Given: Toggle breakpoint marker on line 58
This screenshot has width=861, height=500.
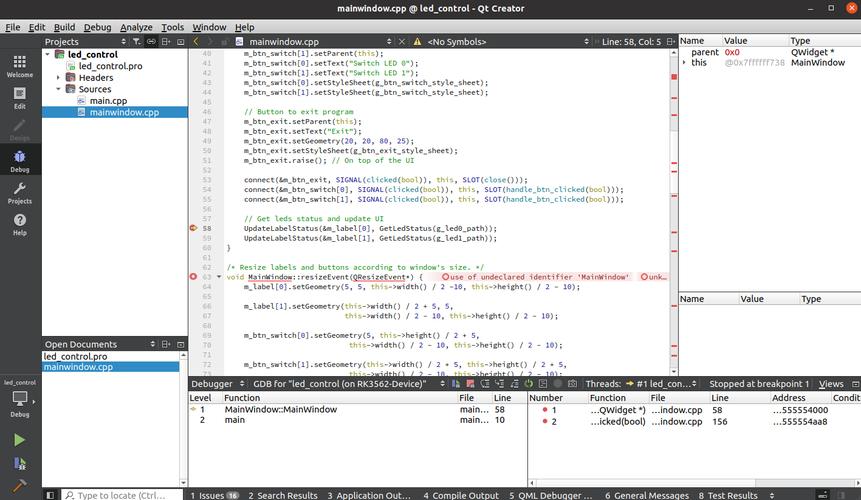Looking at the screenshot, I should point(194,228).
